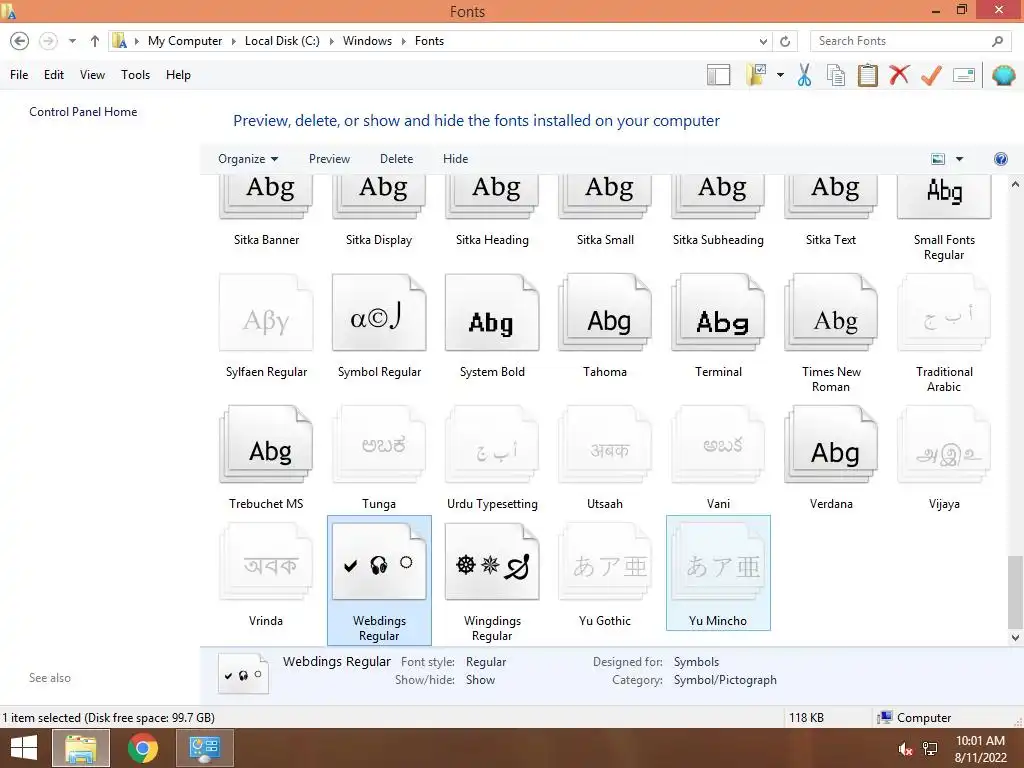The width and height of the screenshot is (1024, 768).
Task: Open the View menu
Action: coord(92,74)
